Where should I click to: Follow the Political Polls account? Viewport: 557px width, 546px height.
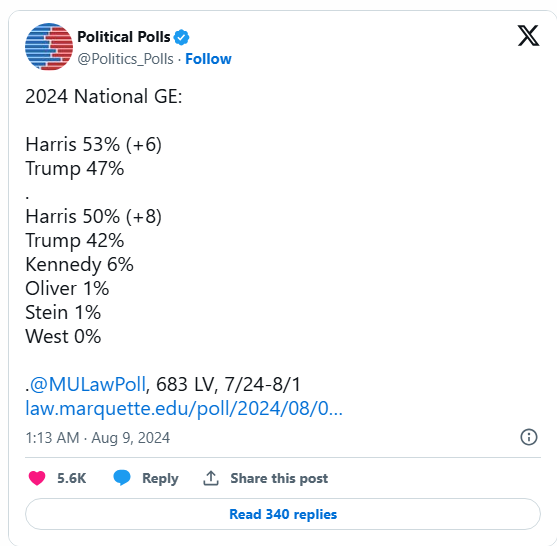[x=208, y=59]
